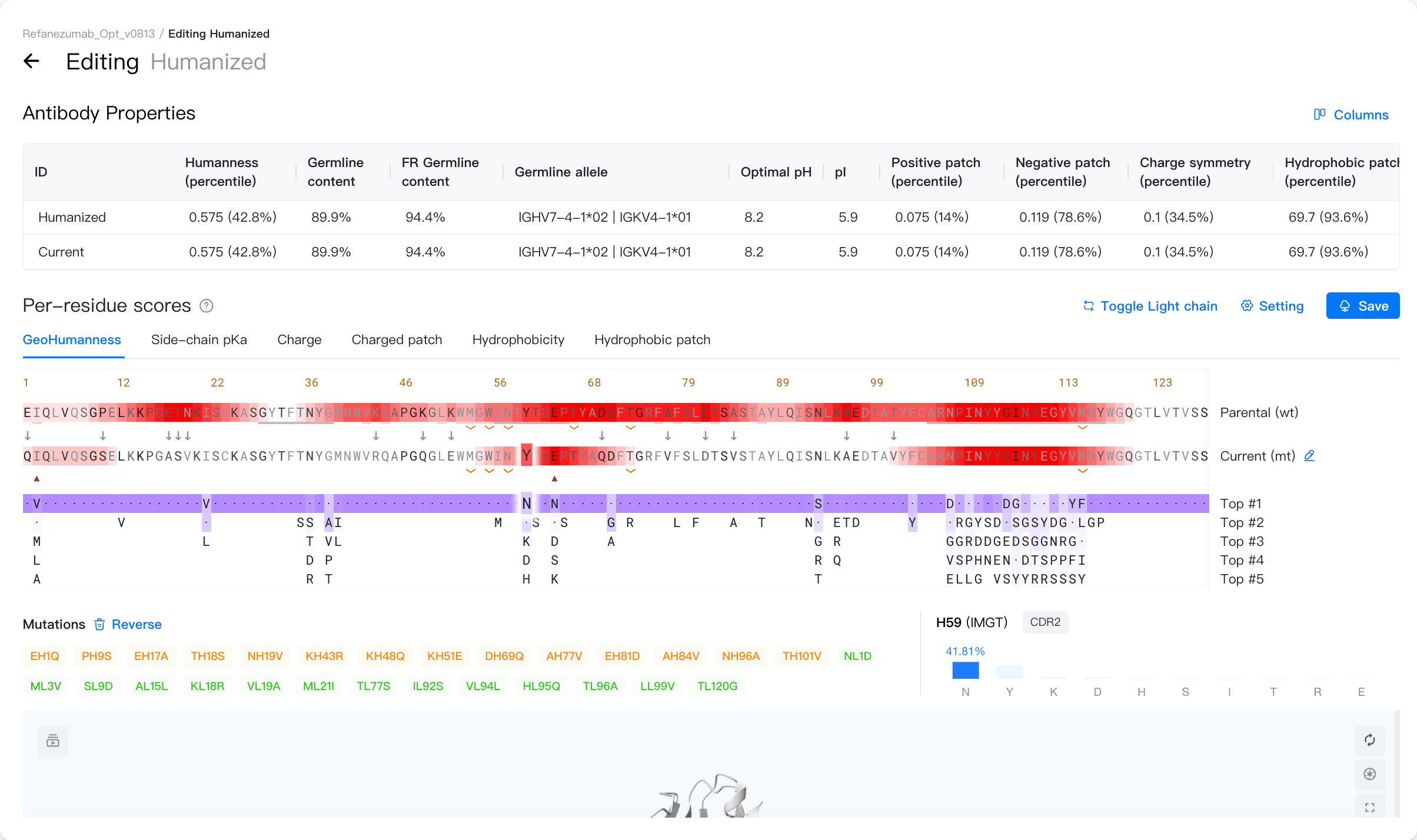Select the Charged patch tab
Image resolution: width=1417 pixels, height=840 pixels.
(x=397, y=340)
